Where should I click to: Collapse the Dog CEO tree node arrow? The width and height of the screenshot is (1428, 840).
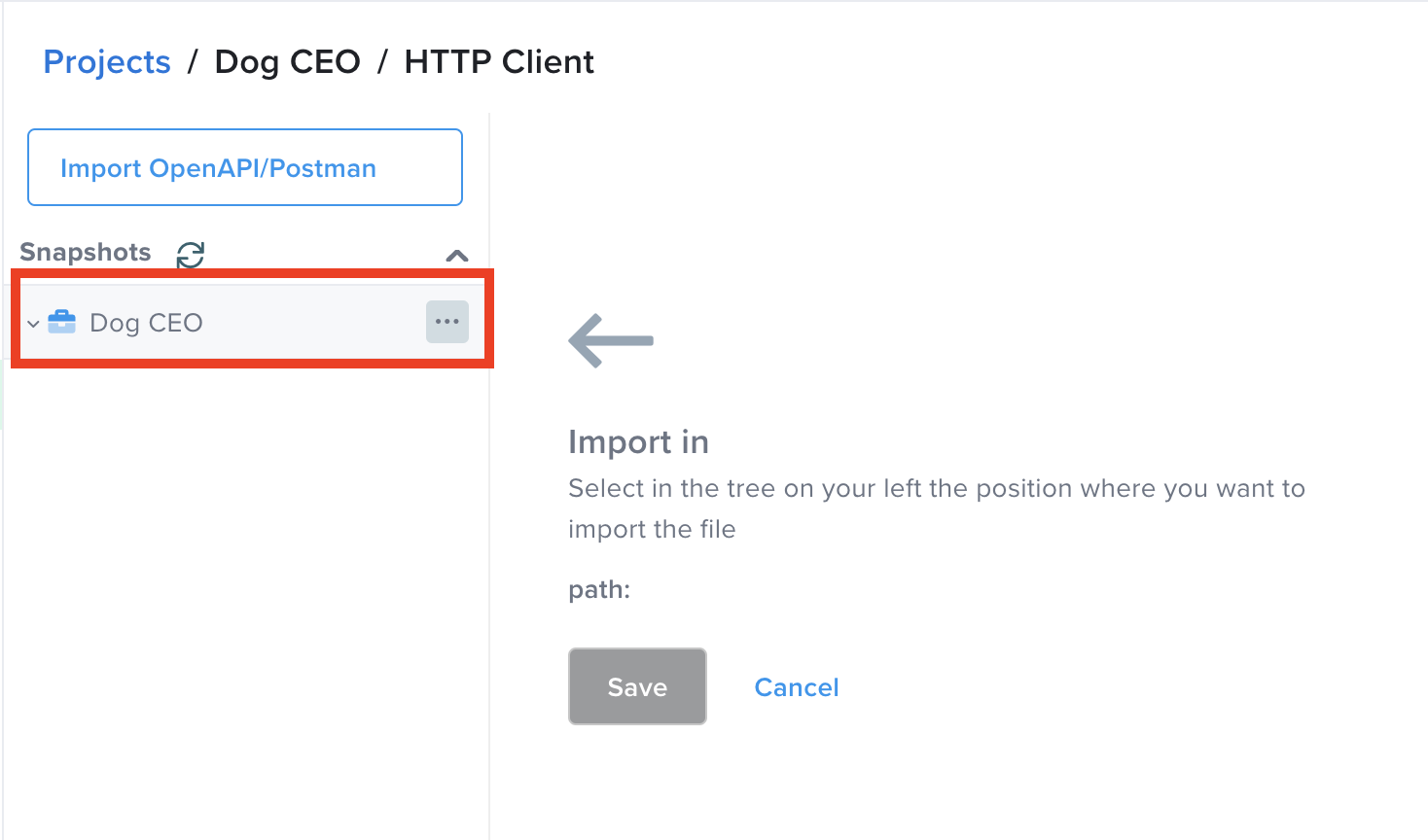[33, 324]
